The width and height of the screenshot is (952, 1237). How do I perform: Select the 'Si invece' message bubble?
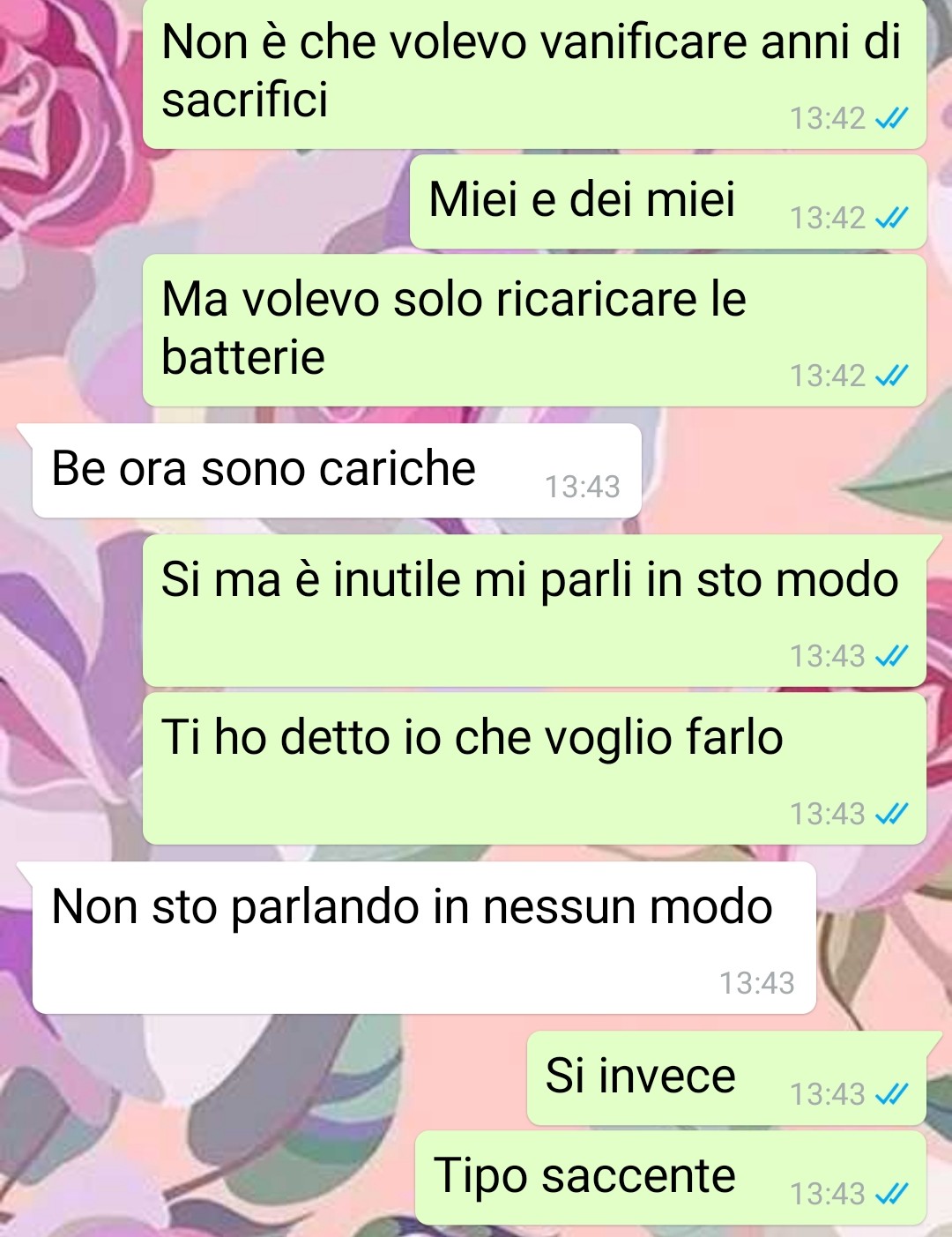726,1078
